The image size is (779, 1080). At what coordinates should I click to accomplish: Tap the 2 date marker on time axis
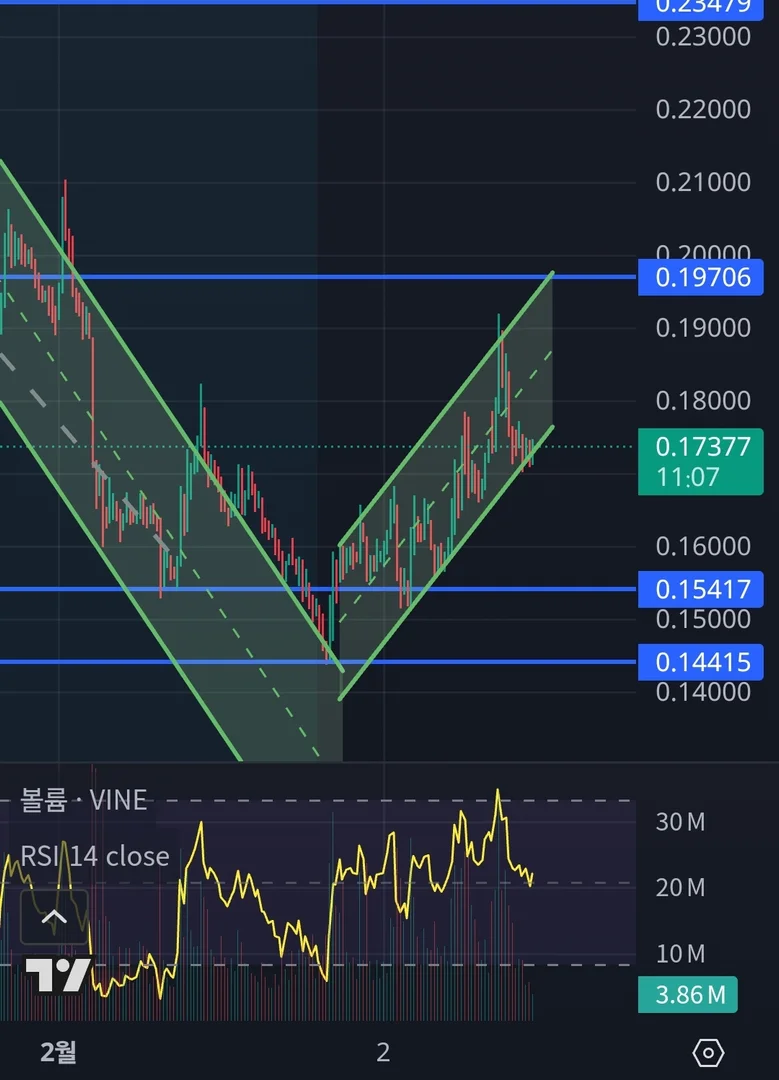tap(384, 1052)
